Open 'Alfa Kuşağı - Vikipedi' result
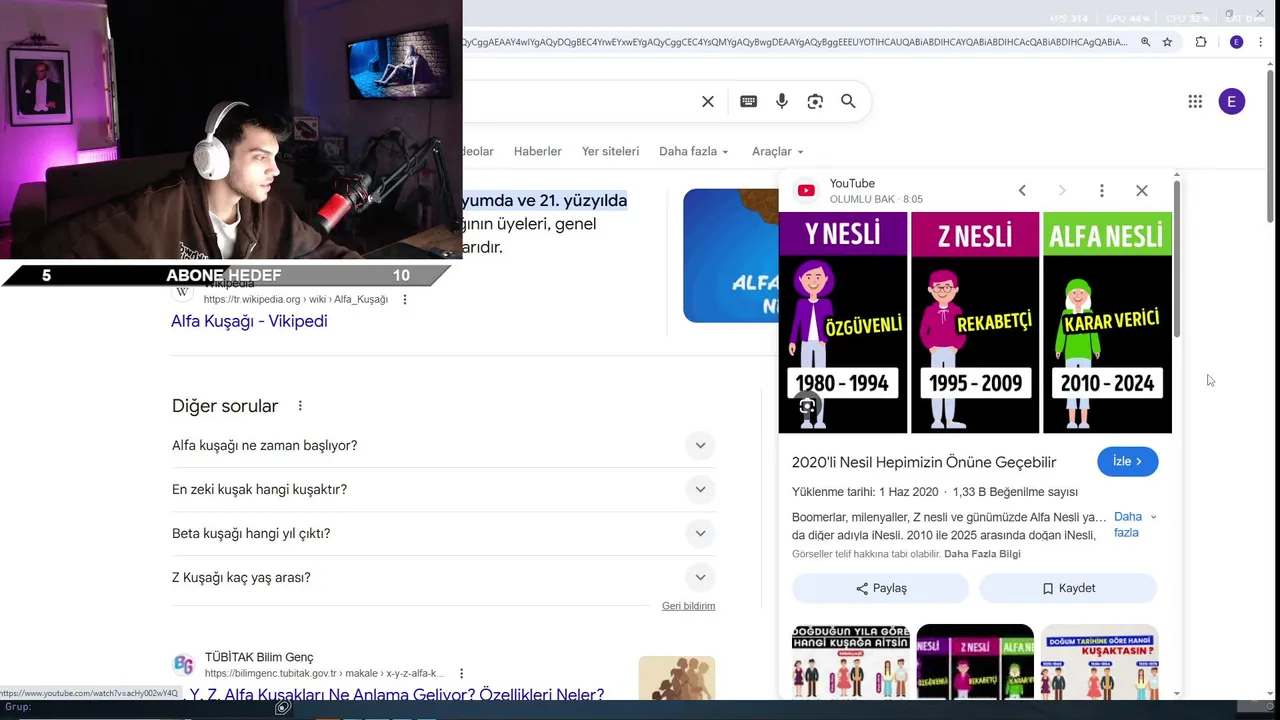The height and width of the screenshot is (720, 1280). [249, 321]
